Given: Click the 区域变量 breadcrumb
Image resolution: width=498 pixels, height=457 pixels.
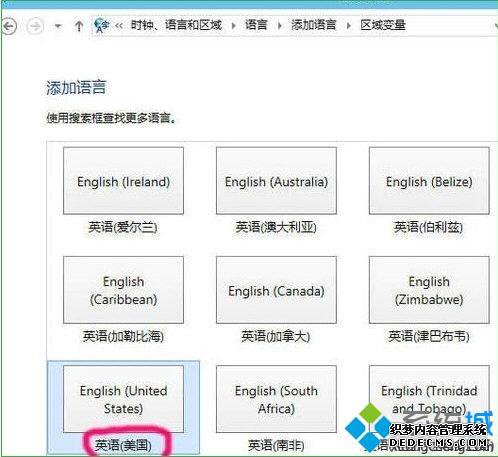Looking at the screenshot, I should (x=383, y=25).
